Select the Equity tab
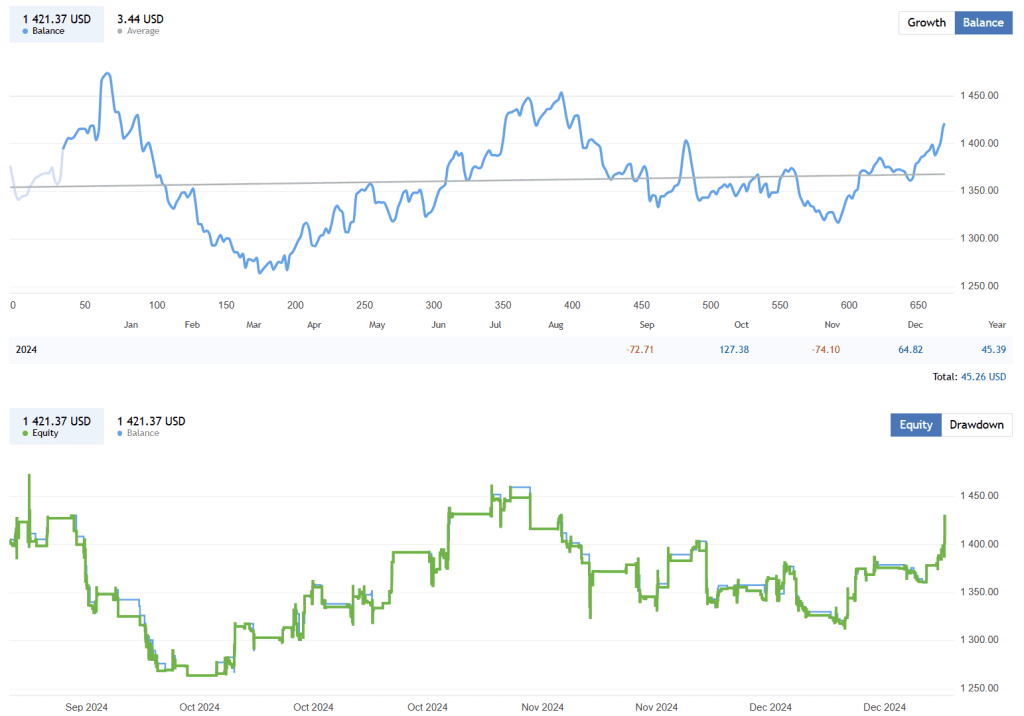Screen dimensions: 1024x716 (915, 424)
